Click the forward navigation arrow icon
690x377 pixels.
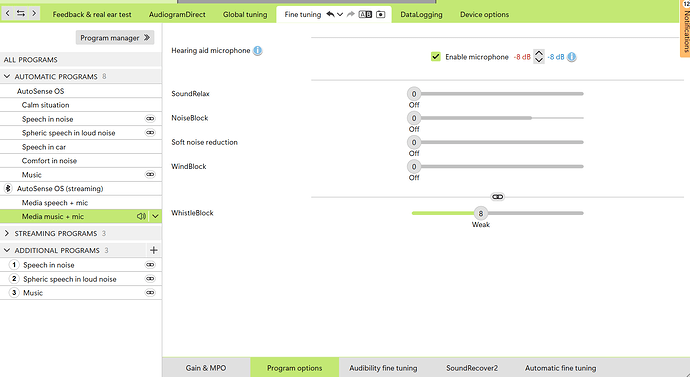[x=34, y=13]
